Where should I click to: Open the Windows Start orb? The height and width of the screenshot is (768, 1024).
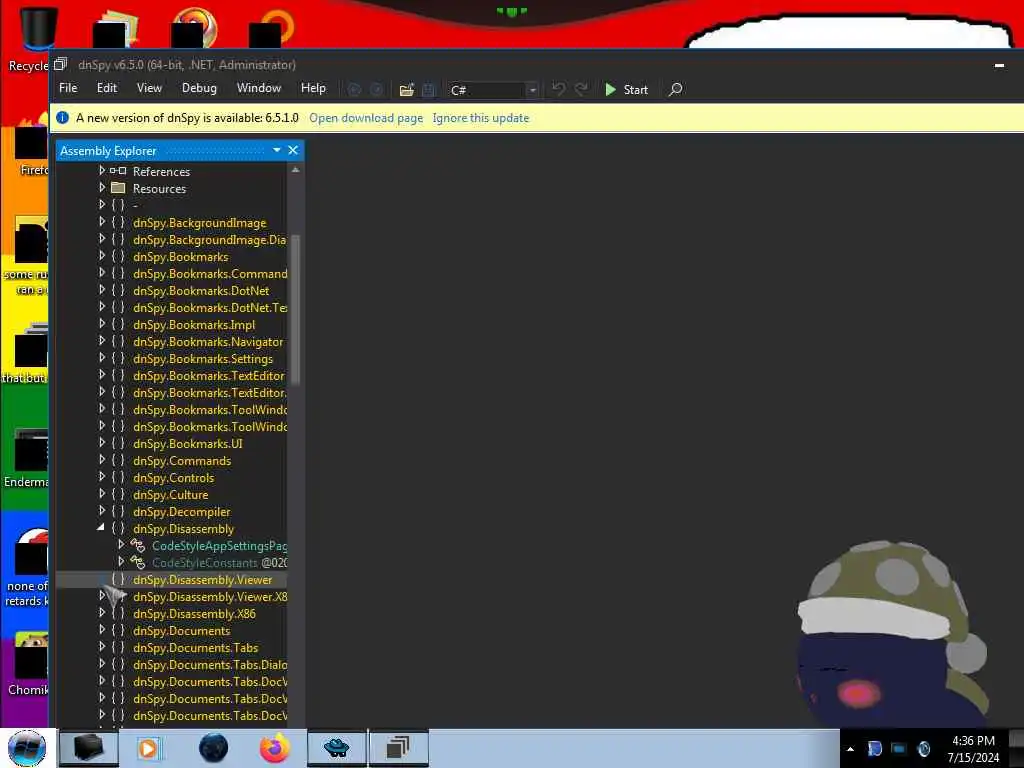click(x=27, y=748)
